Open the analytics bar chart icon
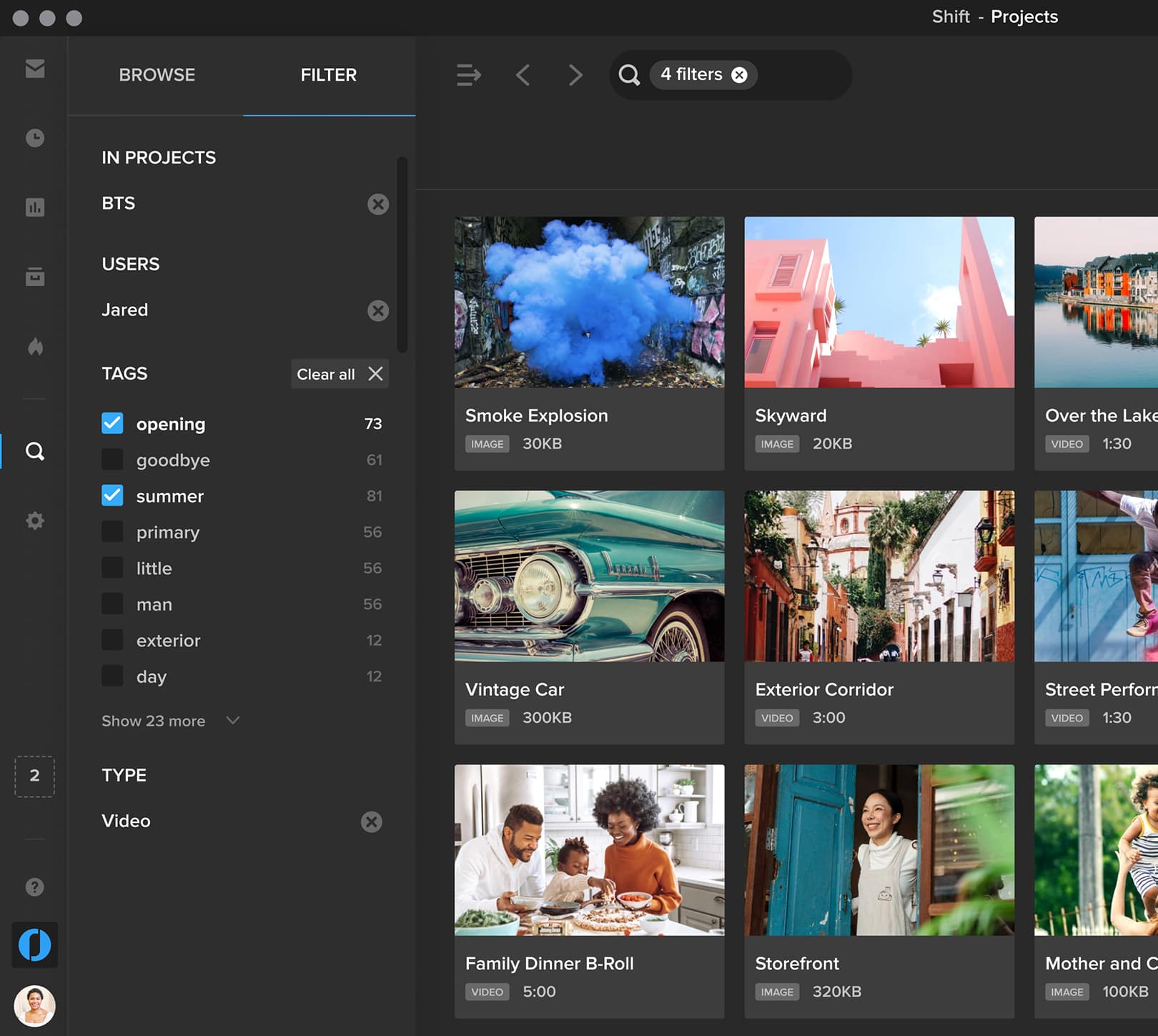Viewport: 1158px width, 1036px height. click(34, 207)
